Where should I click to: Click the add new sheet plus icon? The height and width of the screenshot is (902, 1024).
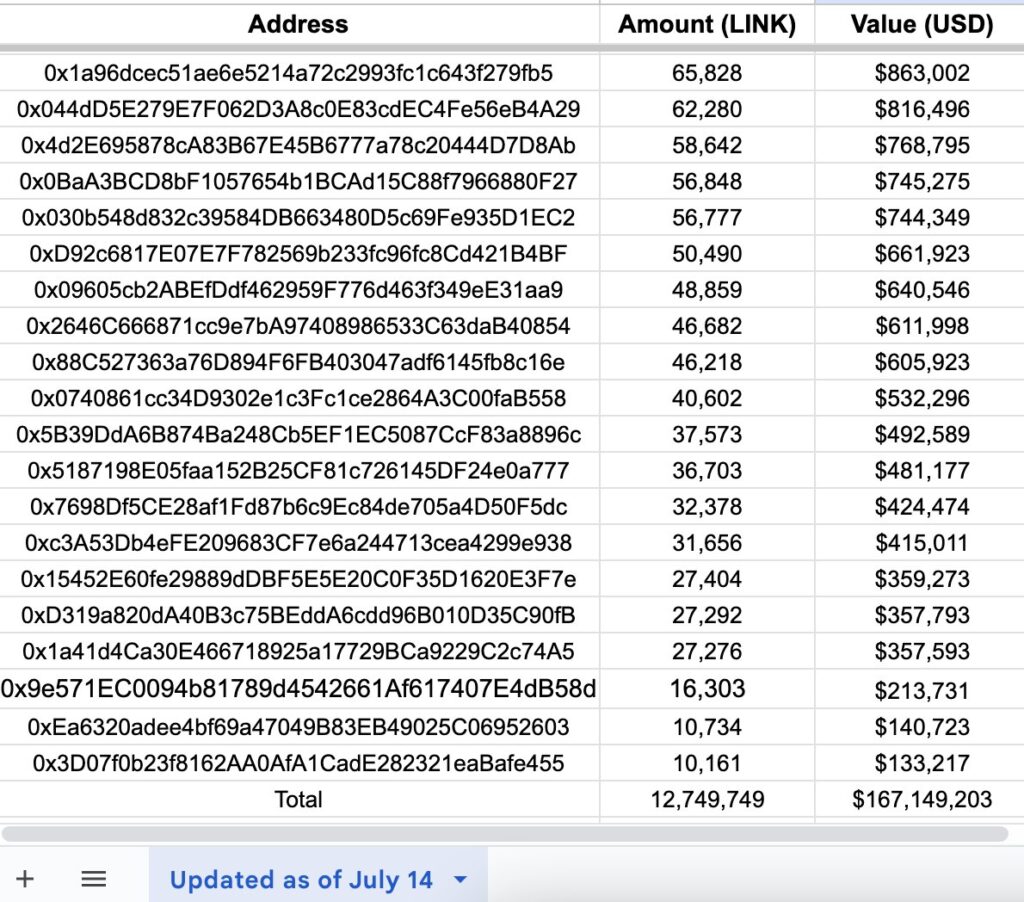tap(25, 879)
